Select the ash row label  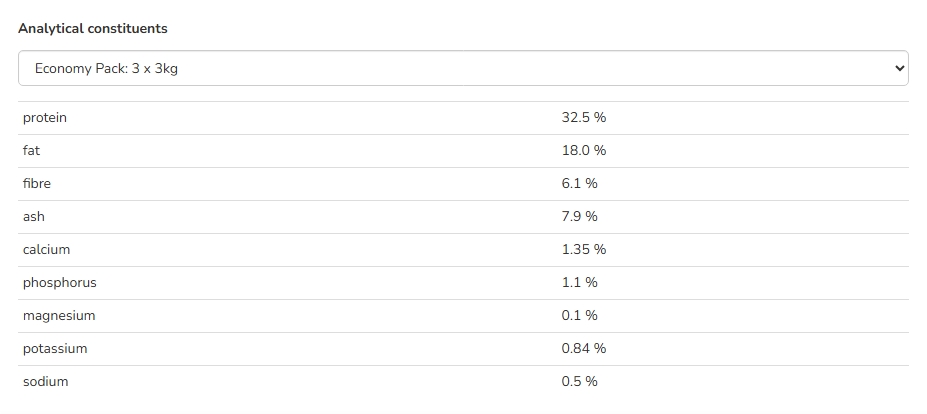click(x=34, y=216)
